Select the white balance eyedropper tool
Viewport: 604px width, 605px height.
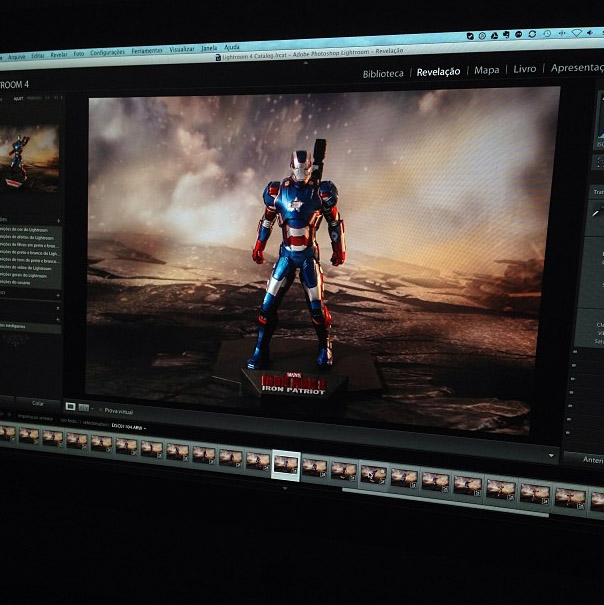tap(597, 212)
